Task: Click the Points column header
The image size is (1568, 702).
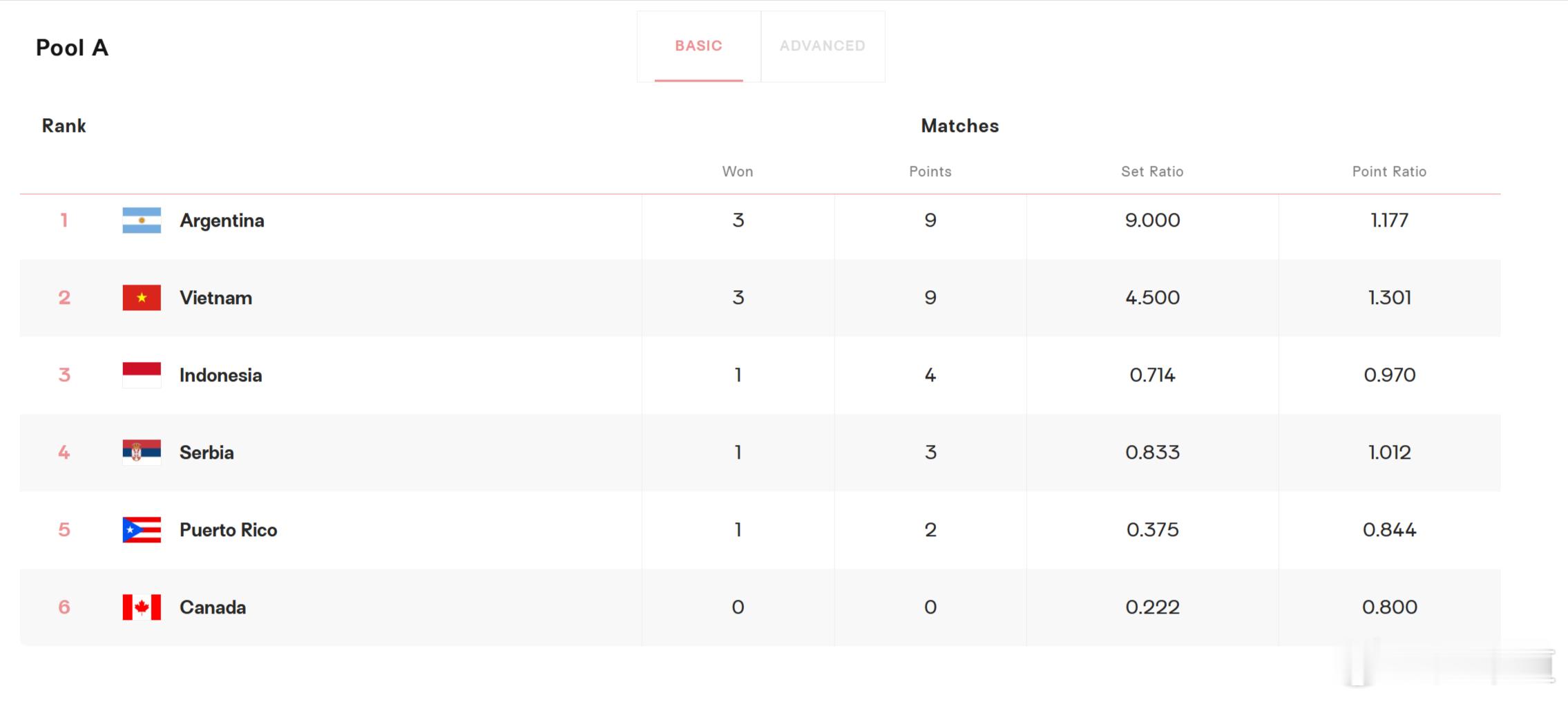Action: pyautogui.click(x=930, y=171)
